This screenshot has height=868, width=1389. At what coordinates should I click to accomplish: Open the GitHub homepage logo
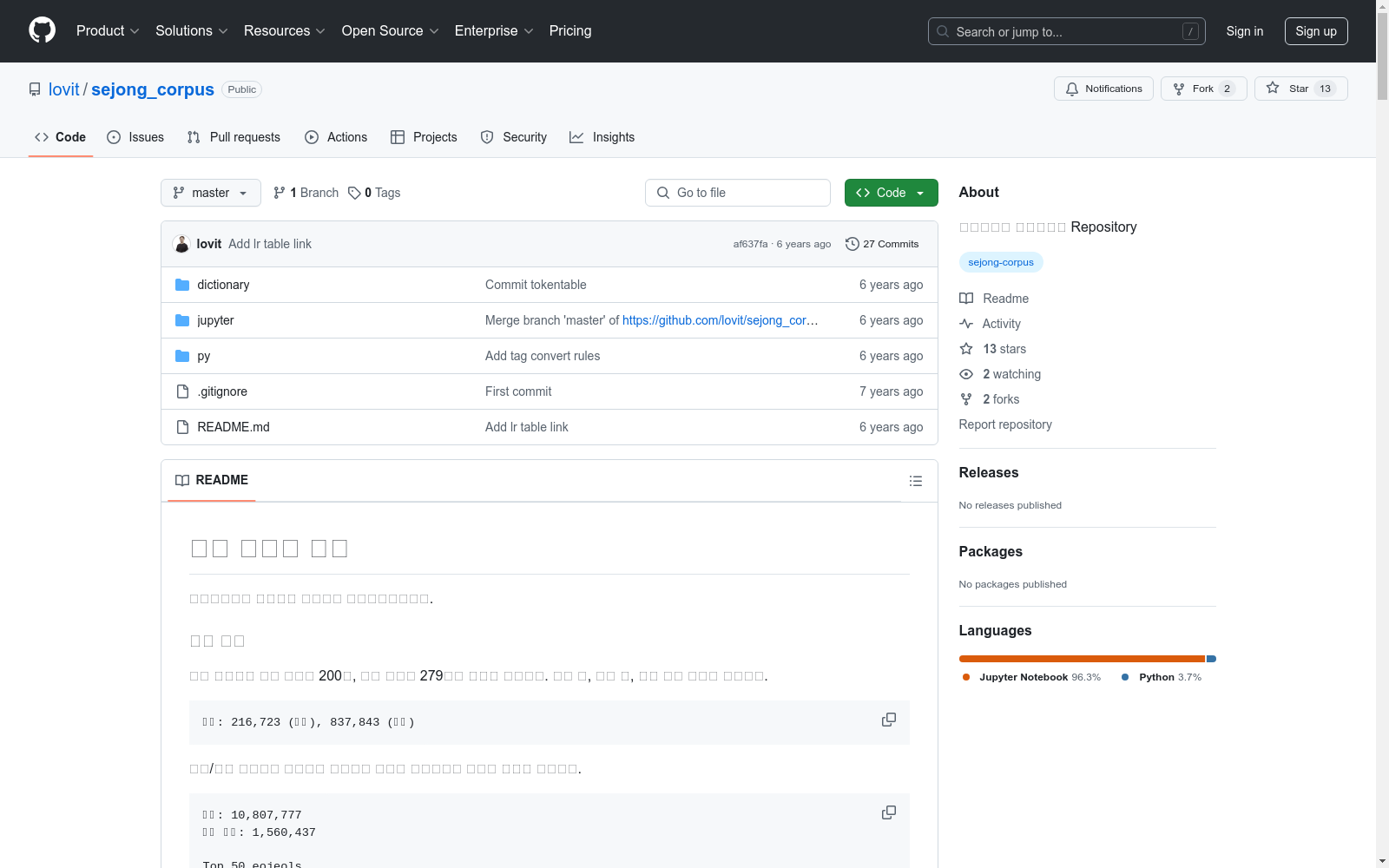[42, 30]
